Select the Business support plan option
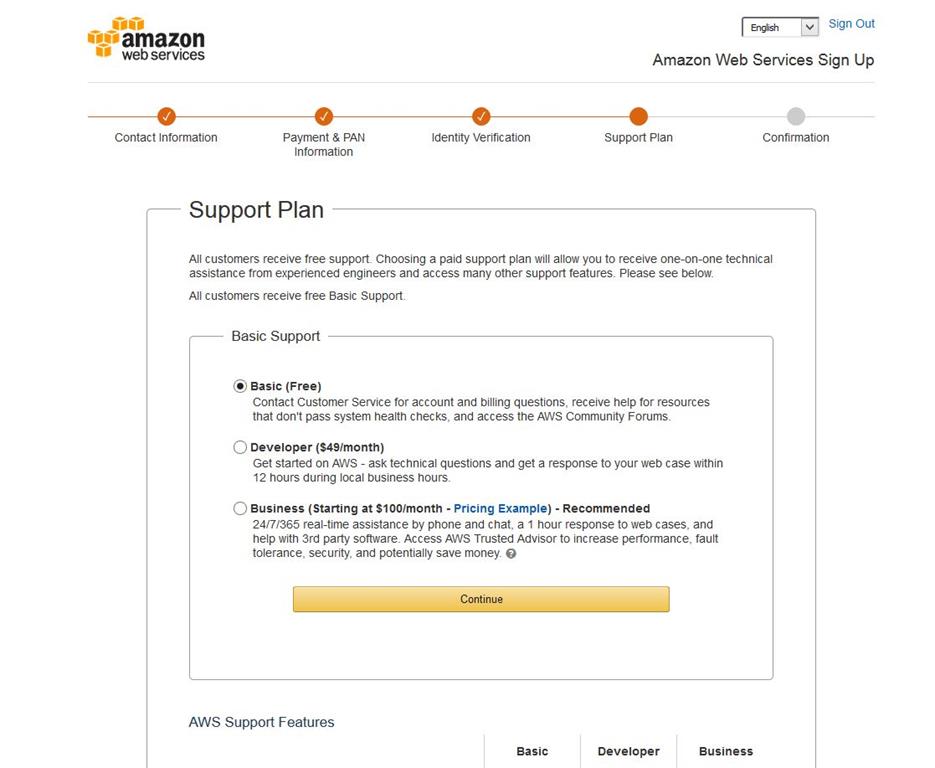 [x=240, y=508]
